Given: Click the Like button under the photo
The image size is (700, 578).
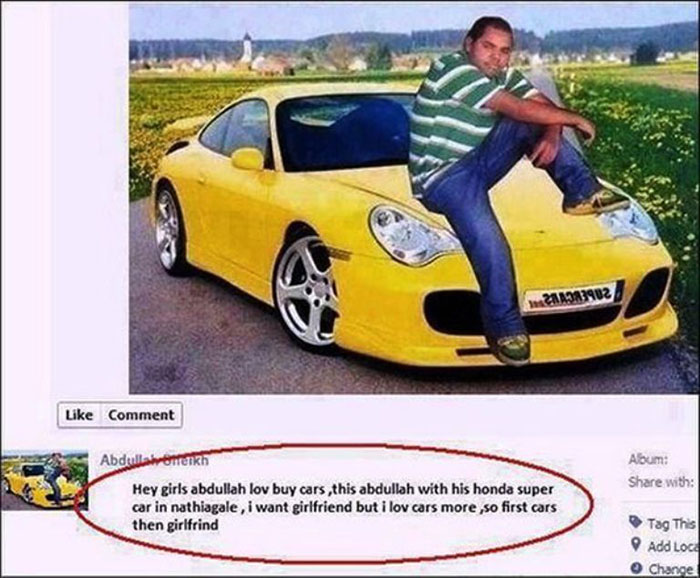Looking at the screenshot, I should coord(79,415).
